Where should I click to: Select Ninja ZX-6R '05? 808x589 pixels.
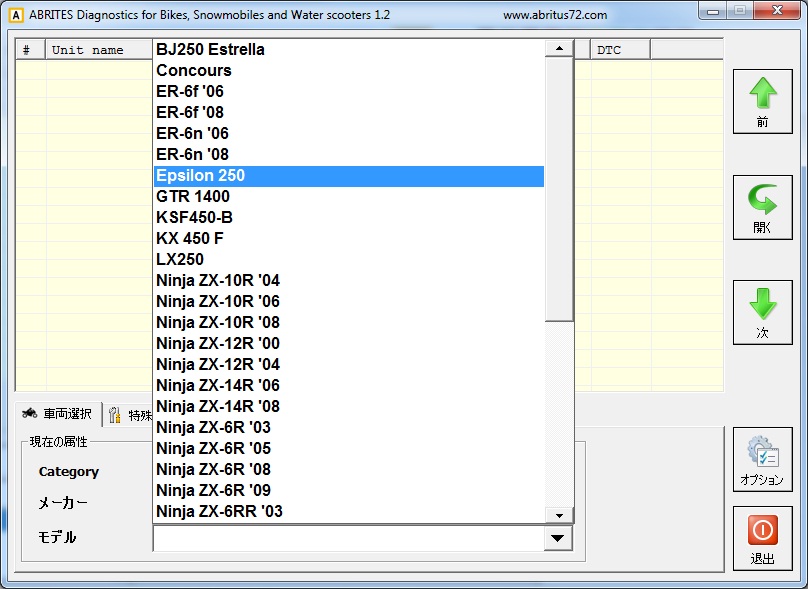(349, 448)
